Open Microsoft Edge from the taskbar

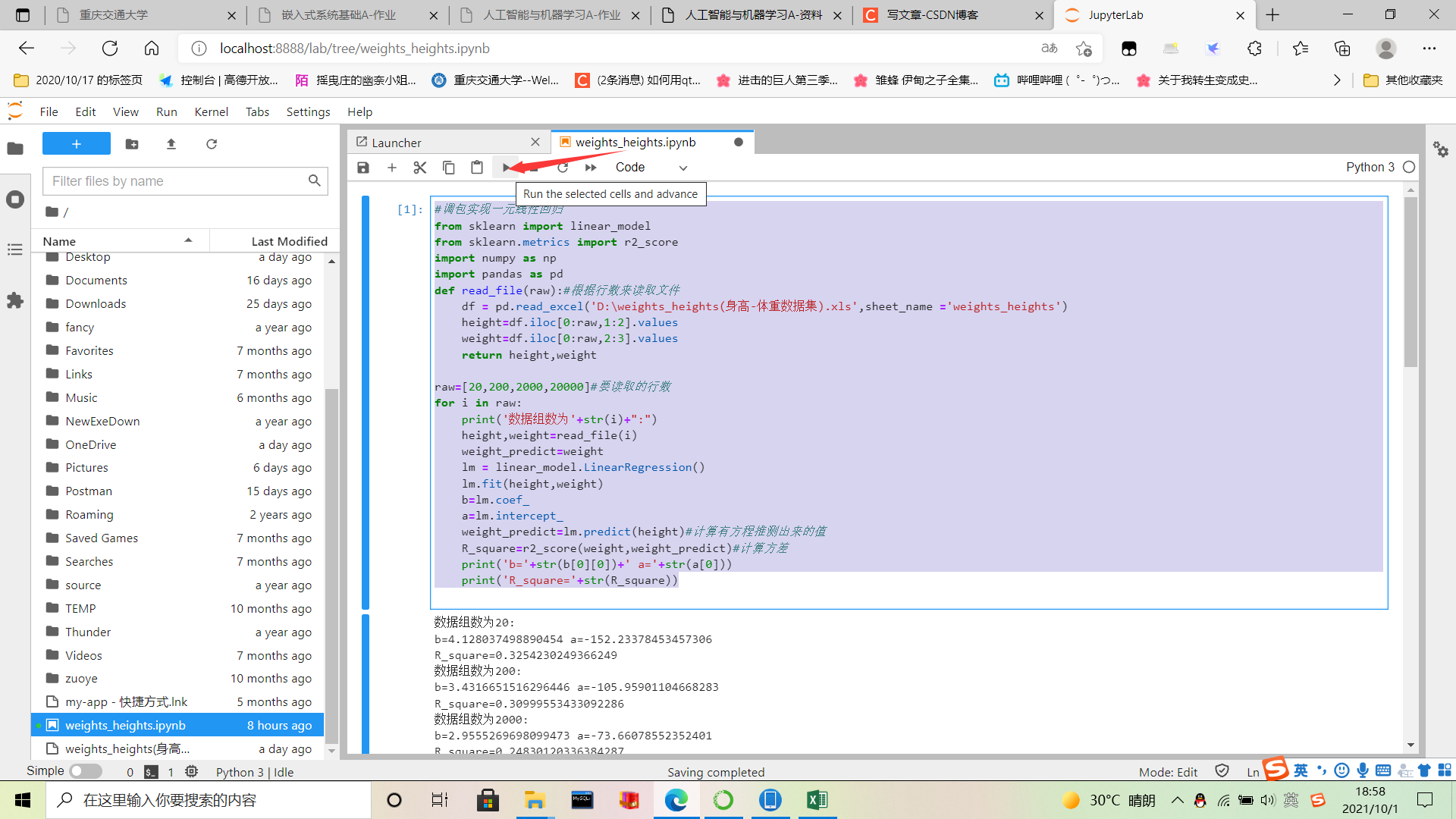click(676, 800)
